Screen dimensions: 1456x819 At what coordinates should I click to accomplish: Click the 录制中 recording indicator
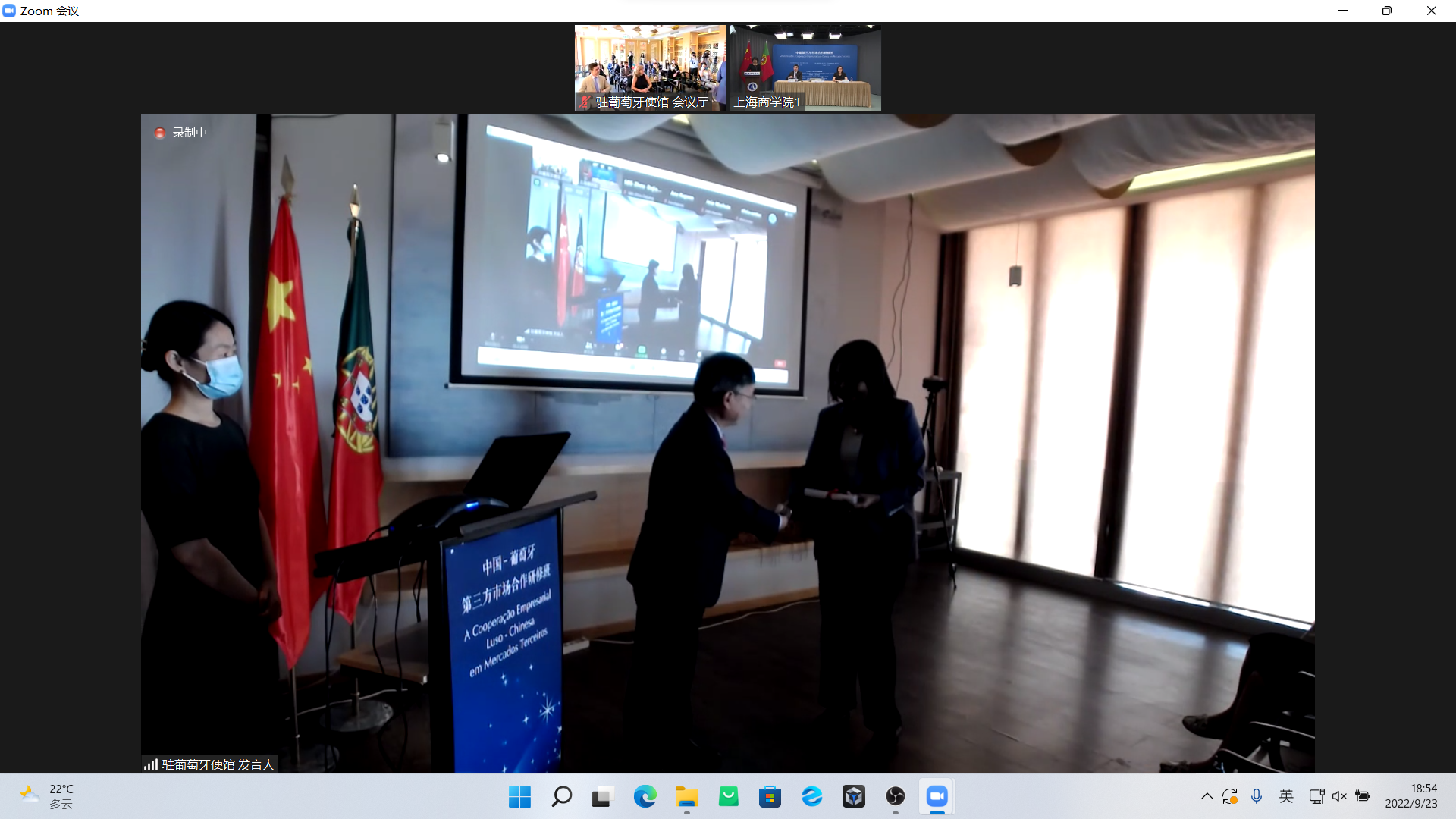[181, 133]
